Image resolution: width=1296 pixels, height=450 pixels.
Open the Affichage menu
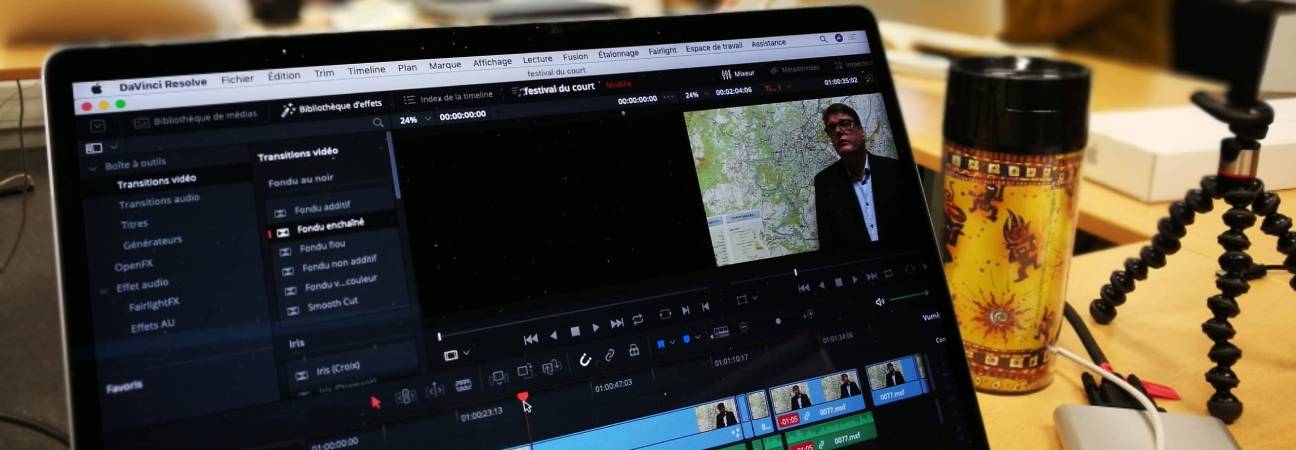(x=491, y=62)
